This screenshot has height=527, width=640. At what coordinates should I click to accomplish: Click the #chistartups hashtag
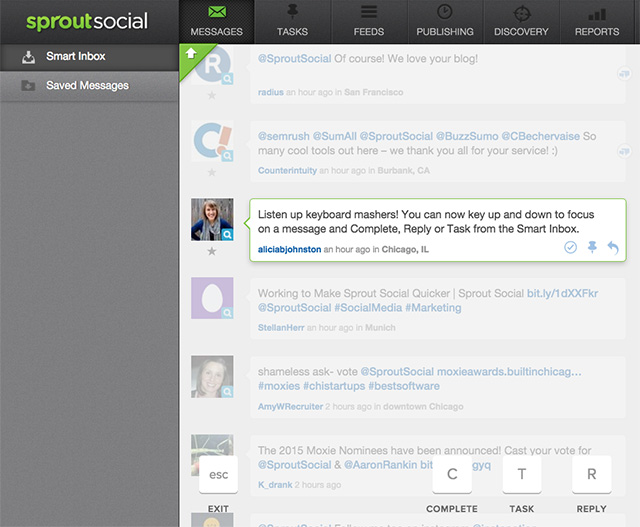[334, 386]
